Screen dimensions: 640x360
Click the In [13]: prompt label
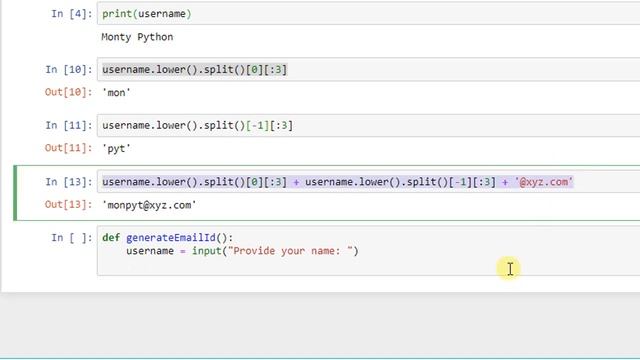[69, 182]
